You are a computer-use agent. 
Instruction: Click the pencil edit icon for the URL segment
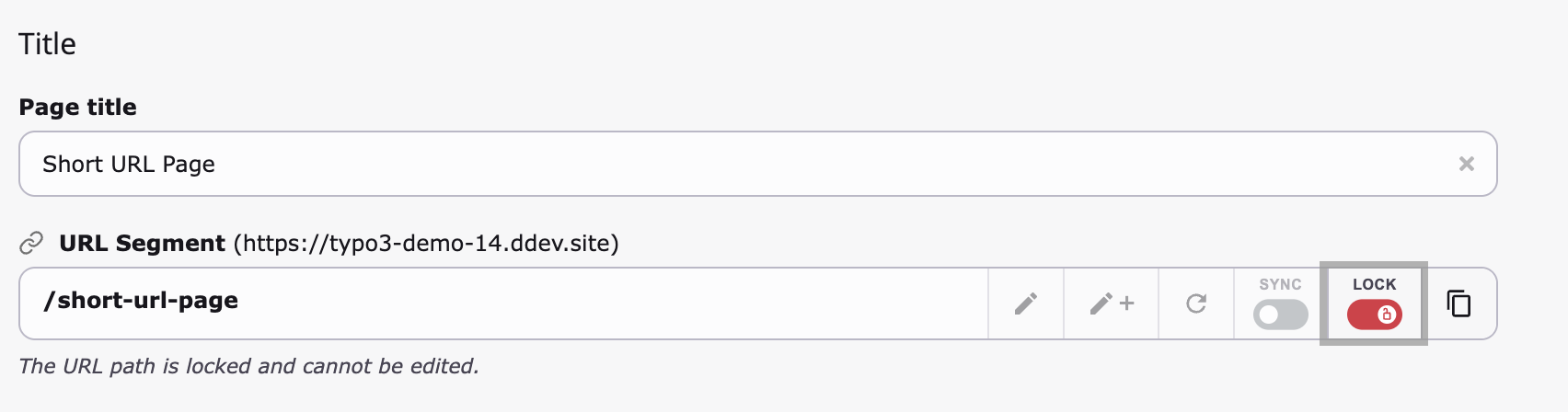pyautogui.click(x=1026, y=303)
